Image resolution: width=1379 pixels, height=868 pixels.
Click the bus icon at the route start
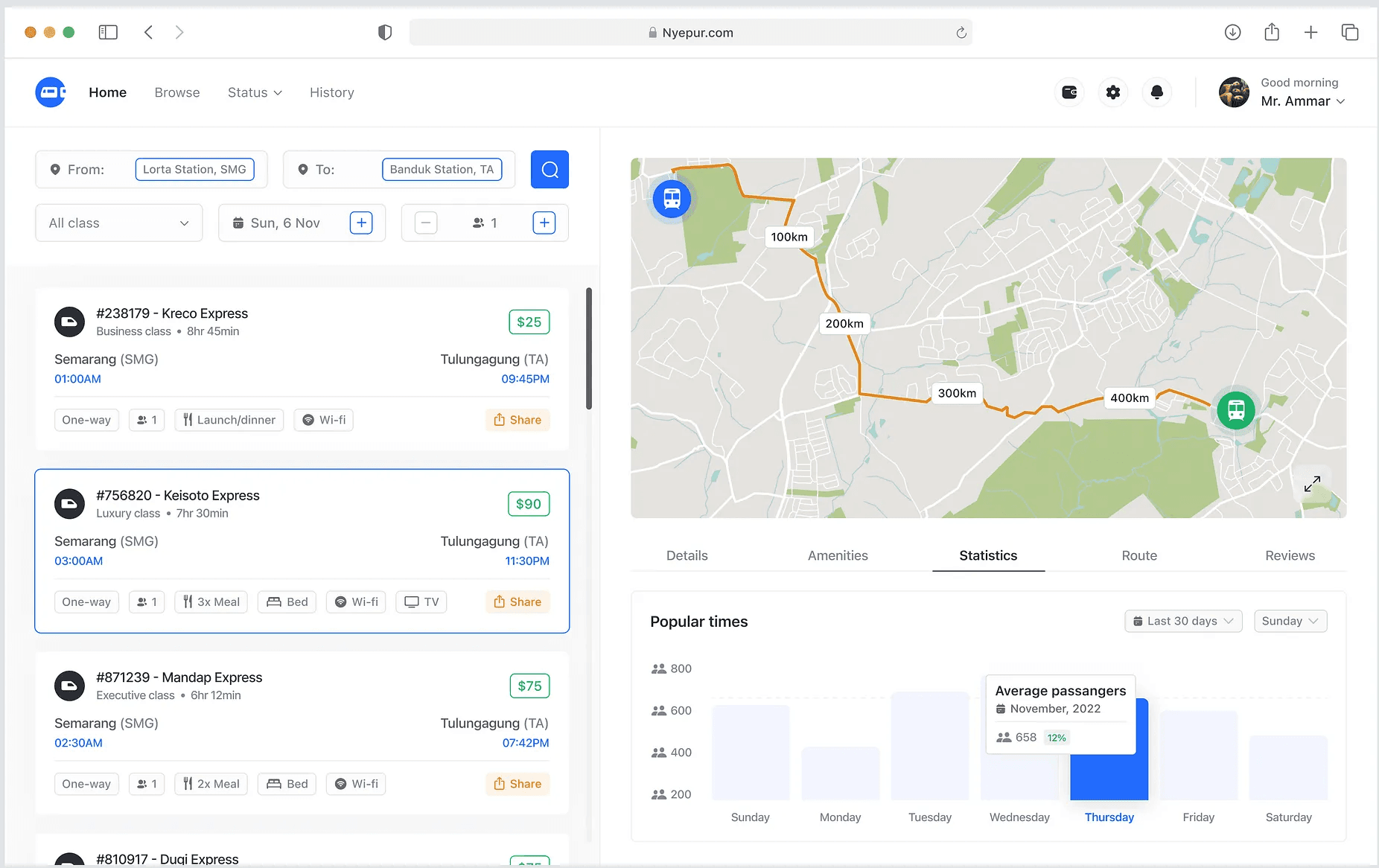(x=671, y=199)
